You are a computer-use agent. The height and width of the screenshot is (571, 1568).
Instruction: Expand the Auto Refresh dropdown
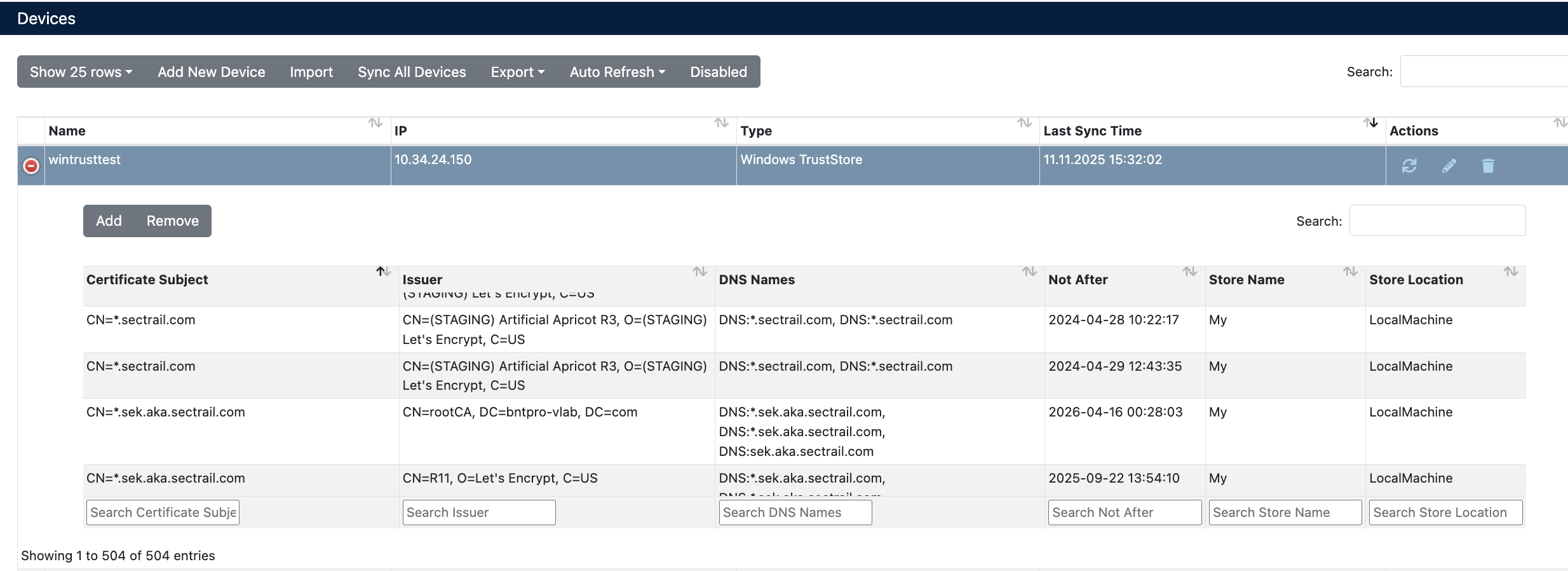click(x=617, y=72)
